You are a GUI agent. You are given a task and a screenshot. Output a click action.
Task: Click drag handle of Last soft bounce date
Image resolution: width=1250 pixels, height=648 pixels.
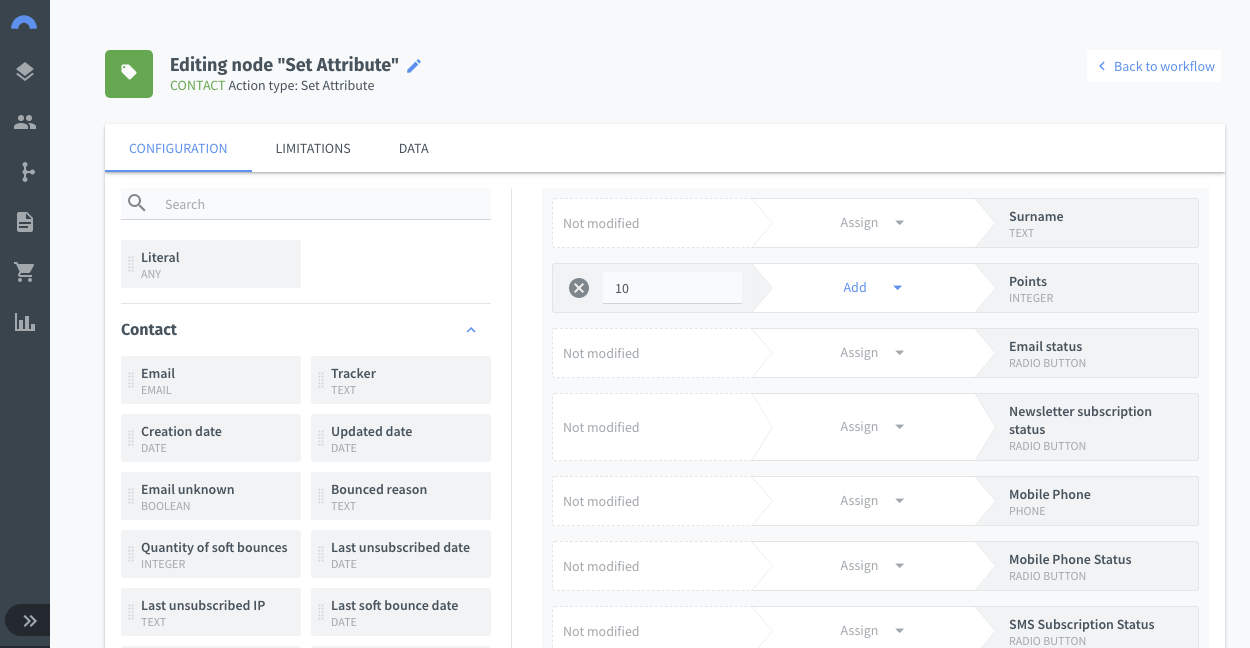click(321, 613)
